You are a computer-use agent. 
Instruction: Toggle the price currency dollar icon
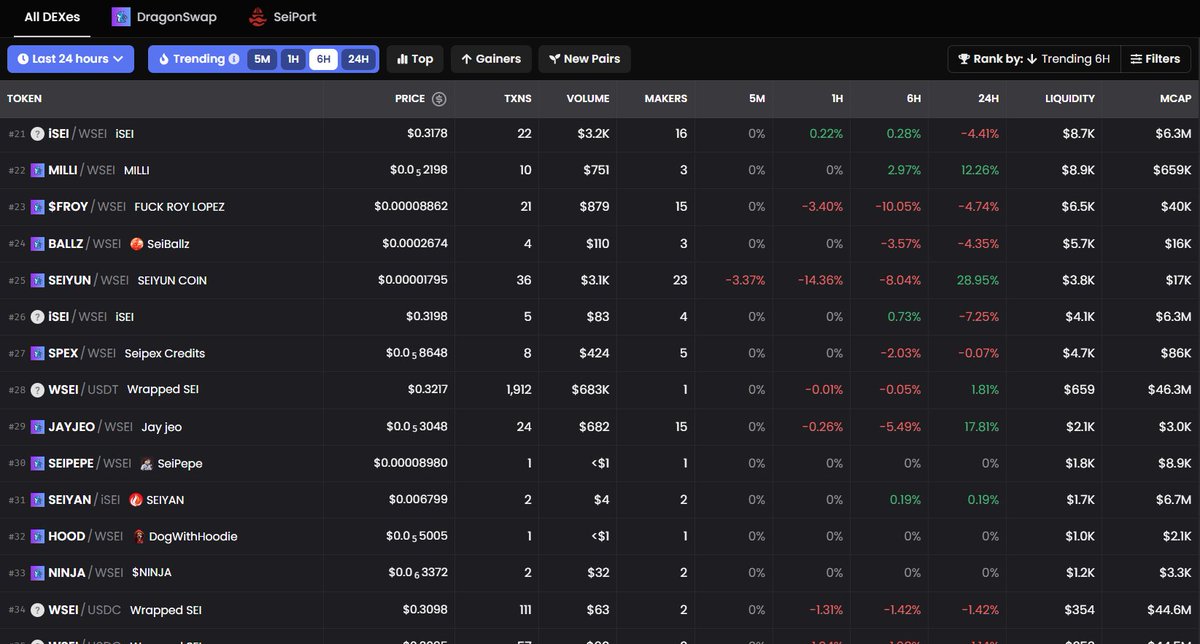(438, 99)
